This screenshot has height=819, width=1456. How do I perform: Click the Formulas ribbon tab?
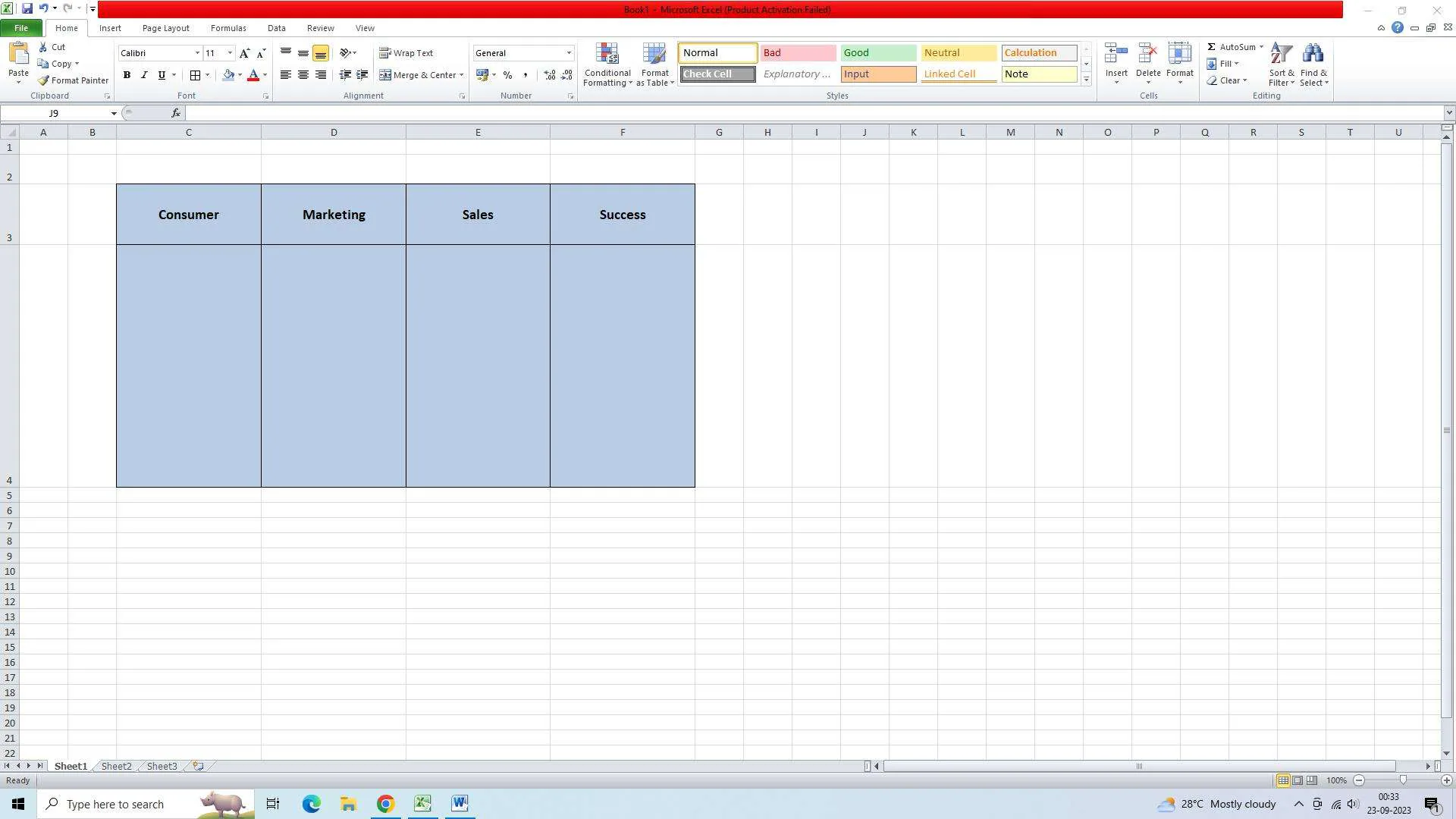[x=228, y=27]
